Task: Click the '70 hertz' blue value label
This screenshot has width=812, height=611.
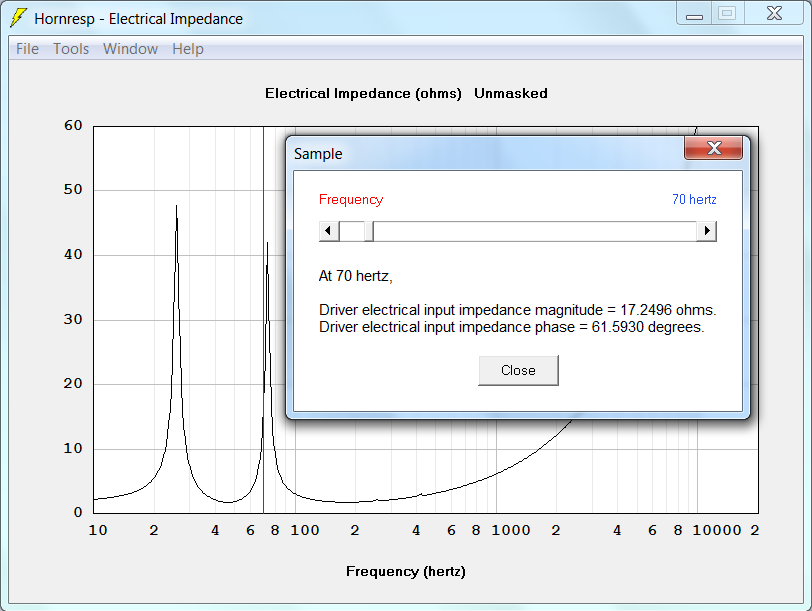Action: click(x=694, y=199)
